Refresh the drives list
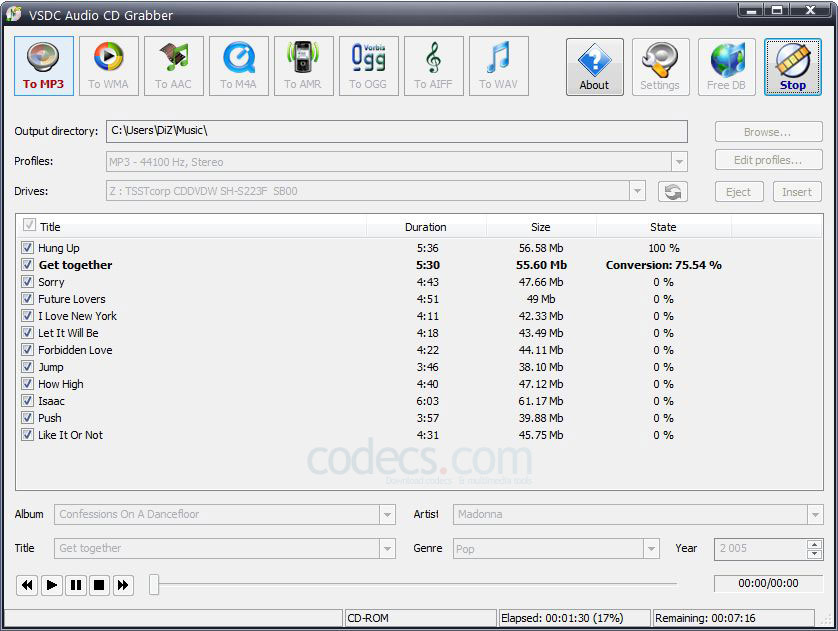The image size is (838, 631). [672, 191]
